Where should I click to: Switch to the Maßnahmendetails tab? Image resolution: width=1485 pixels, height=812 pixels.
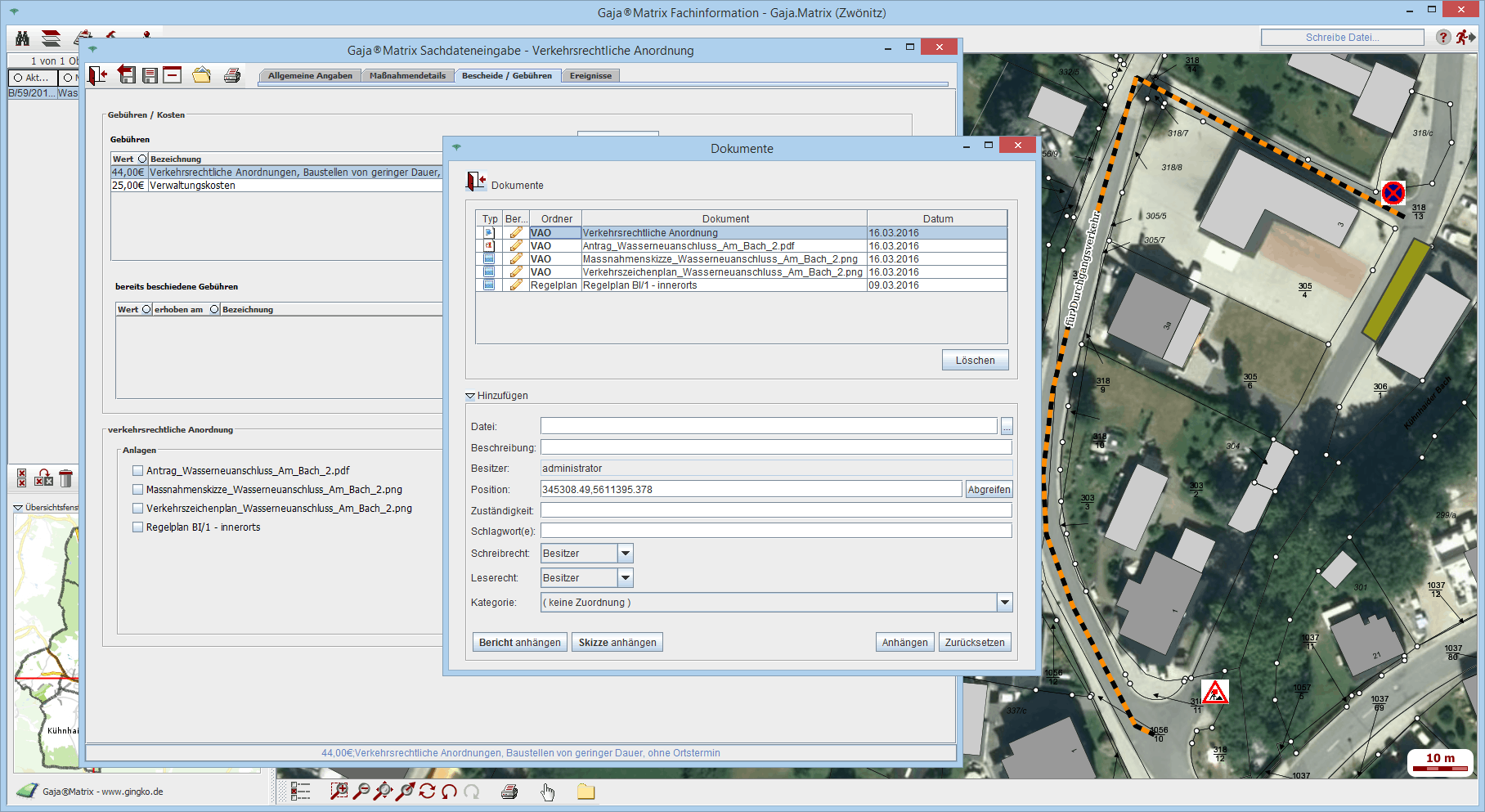407,76
